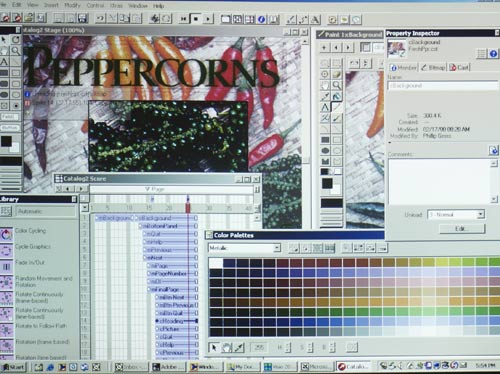Switch to the Member tab in Property Inspector
This screenshot has height=374, width=500.
coord(403,67)
